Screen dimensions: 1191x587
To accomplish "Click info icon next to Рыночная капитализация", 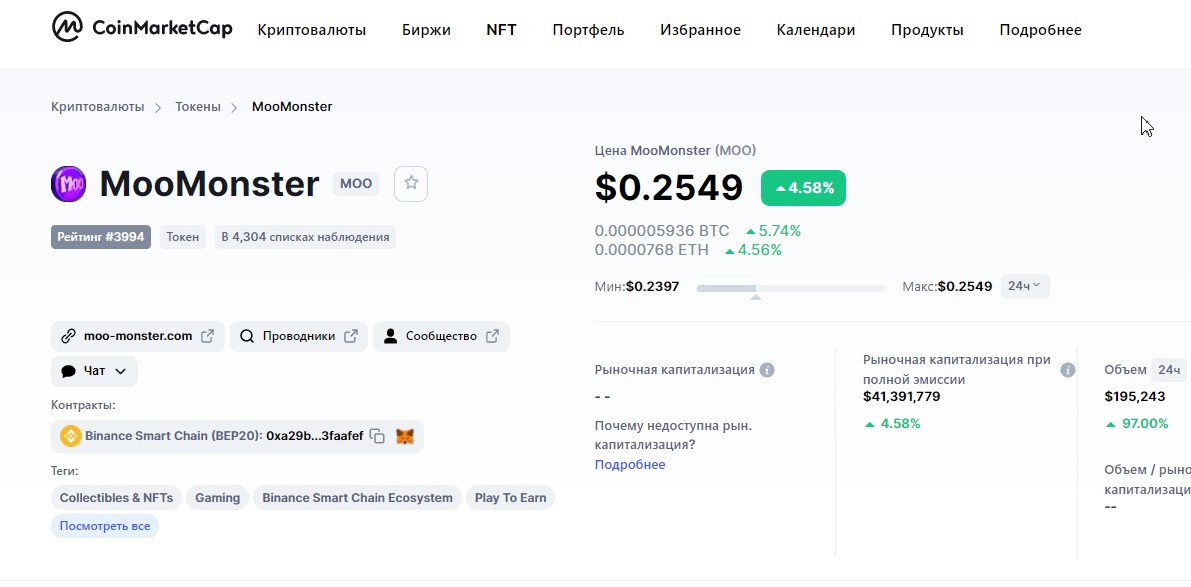I will coord(767,370).
